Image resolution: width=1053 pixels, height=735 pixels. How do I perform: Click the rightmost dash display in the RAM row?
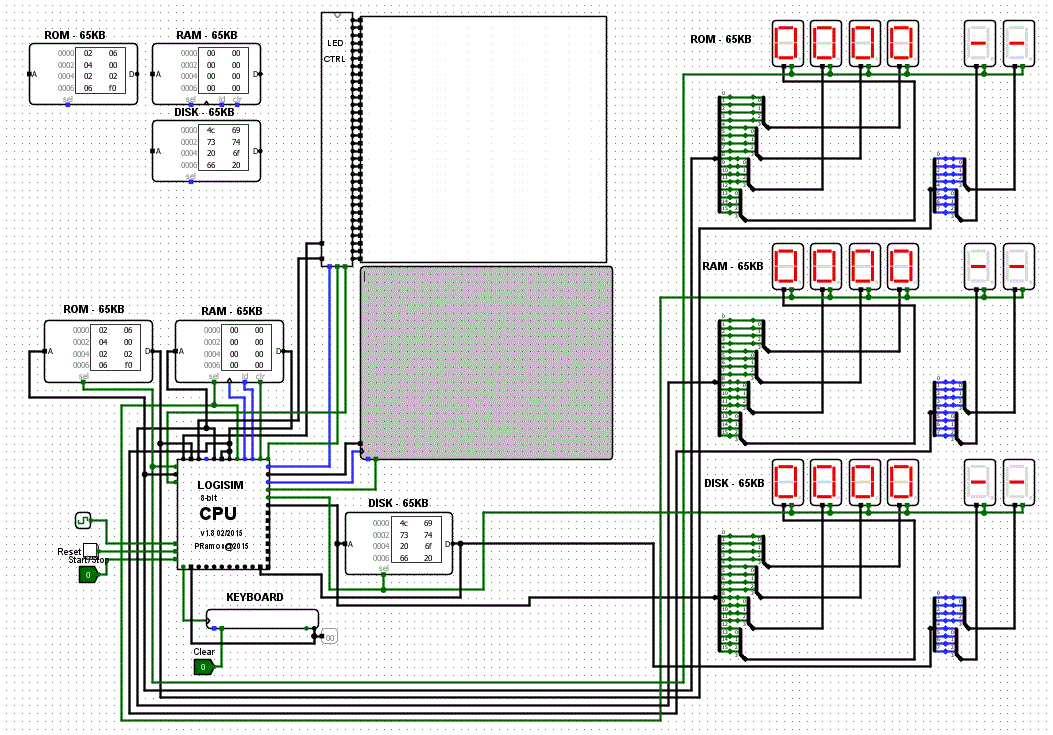coord(1018,266)
